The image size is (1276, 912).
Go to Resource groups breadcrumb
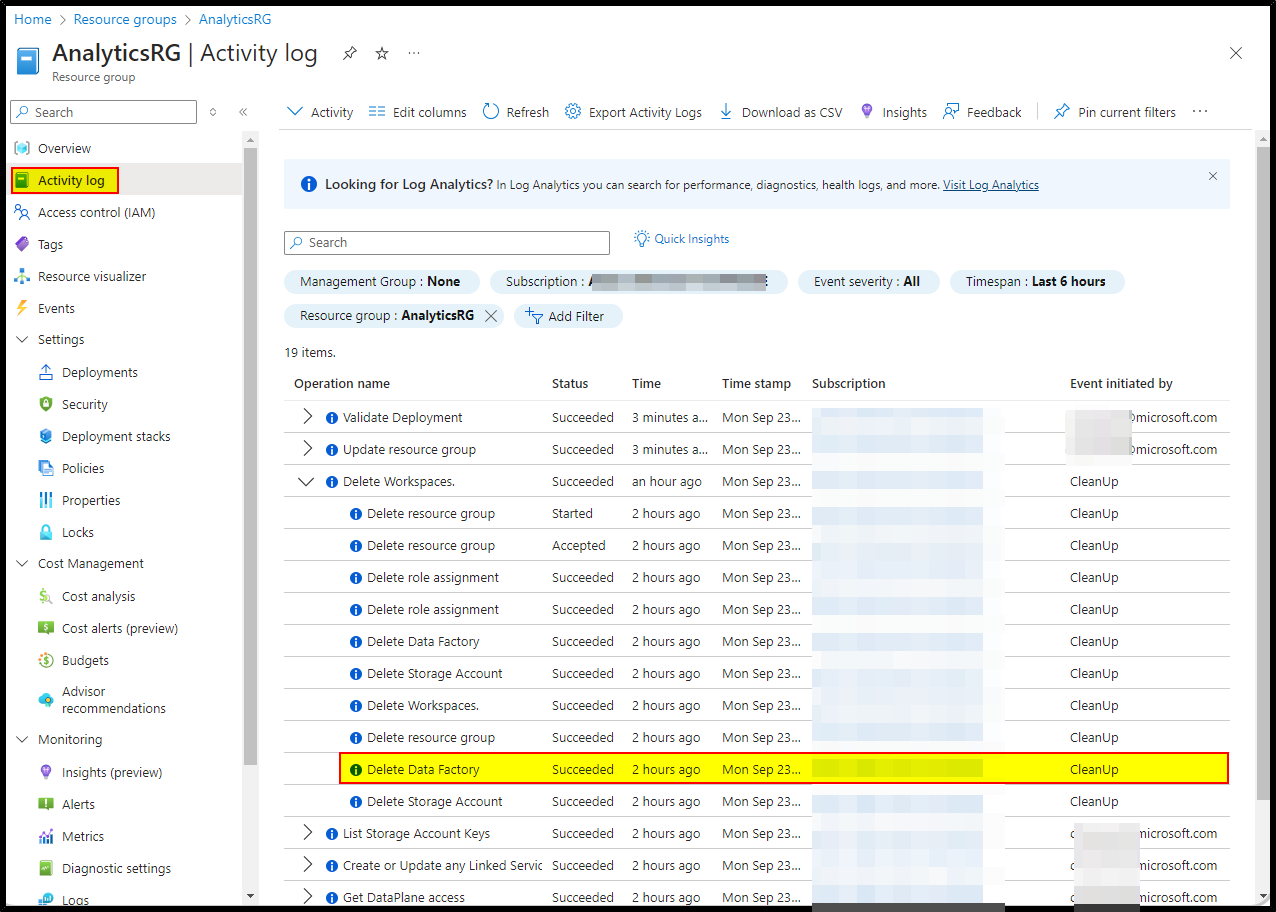pyautogui.click(x=125, y=19)
